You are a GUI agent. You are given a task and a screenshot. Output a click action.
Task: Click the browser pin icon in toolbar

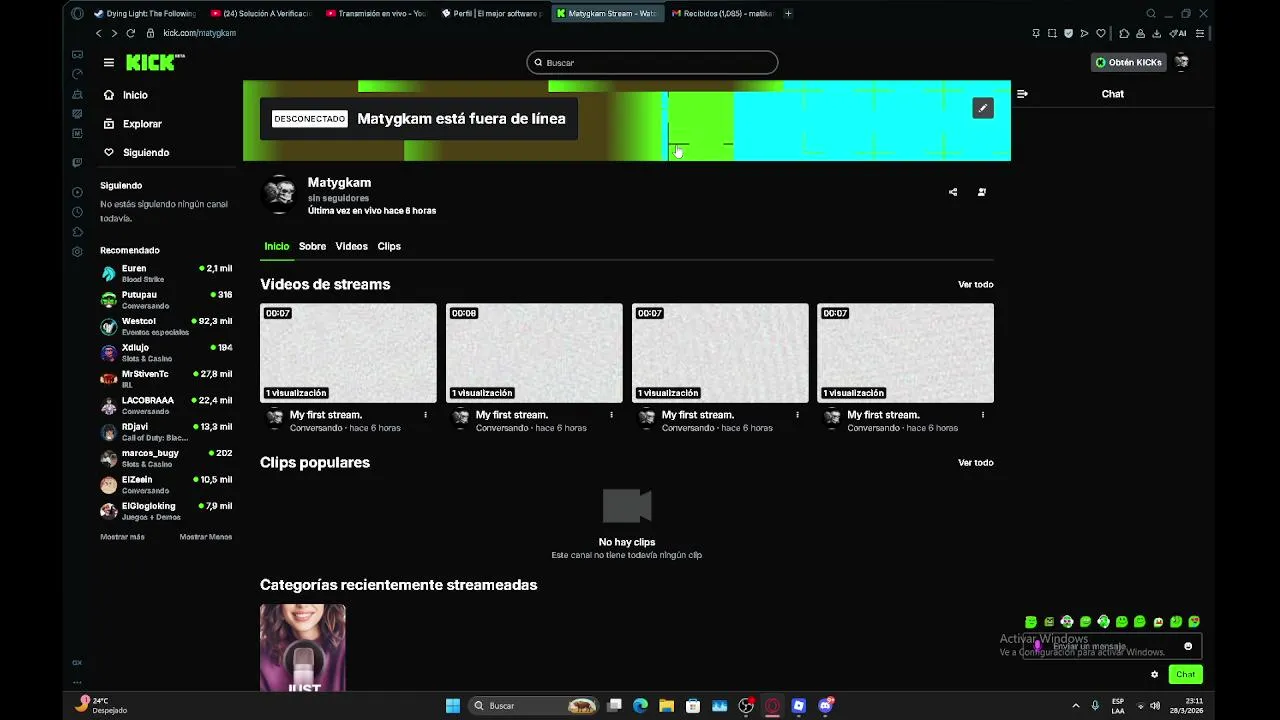pyautogui.click(x=1036, y=33)
